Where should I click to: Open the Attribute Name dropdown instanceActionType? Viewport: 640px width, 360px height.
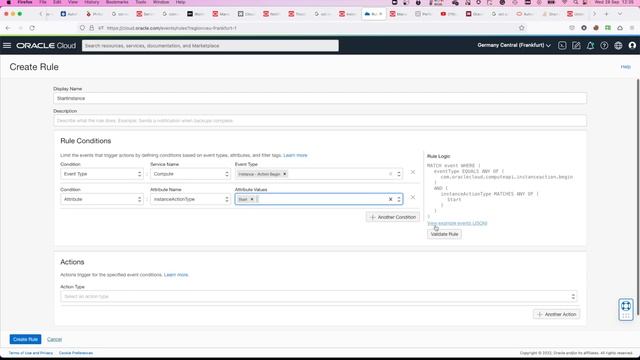190,199
